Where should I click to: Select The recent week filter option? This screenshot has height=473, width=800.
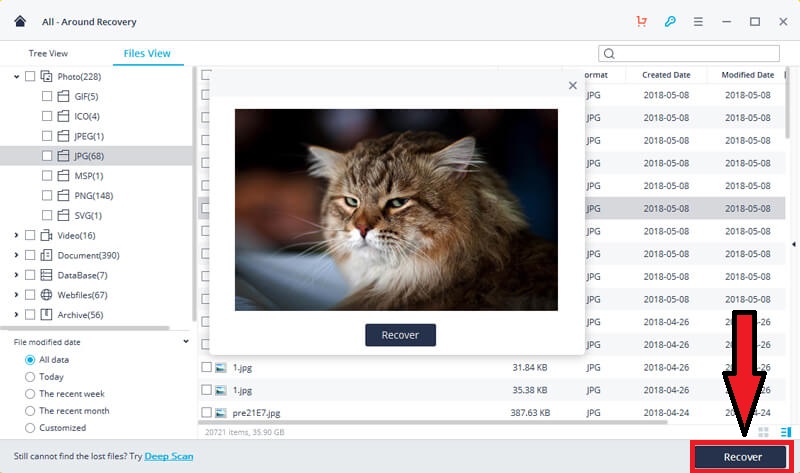click(30, 394)
